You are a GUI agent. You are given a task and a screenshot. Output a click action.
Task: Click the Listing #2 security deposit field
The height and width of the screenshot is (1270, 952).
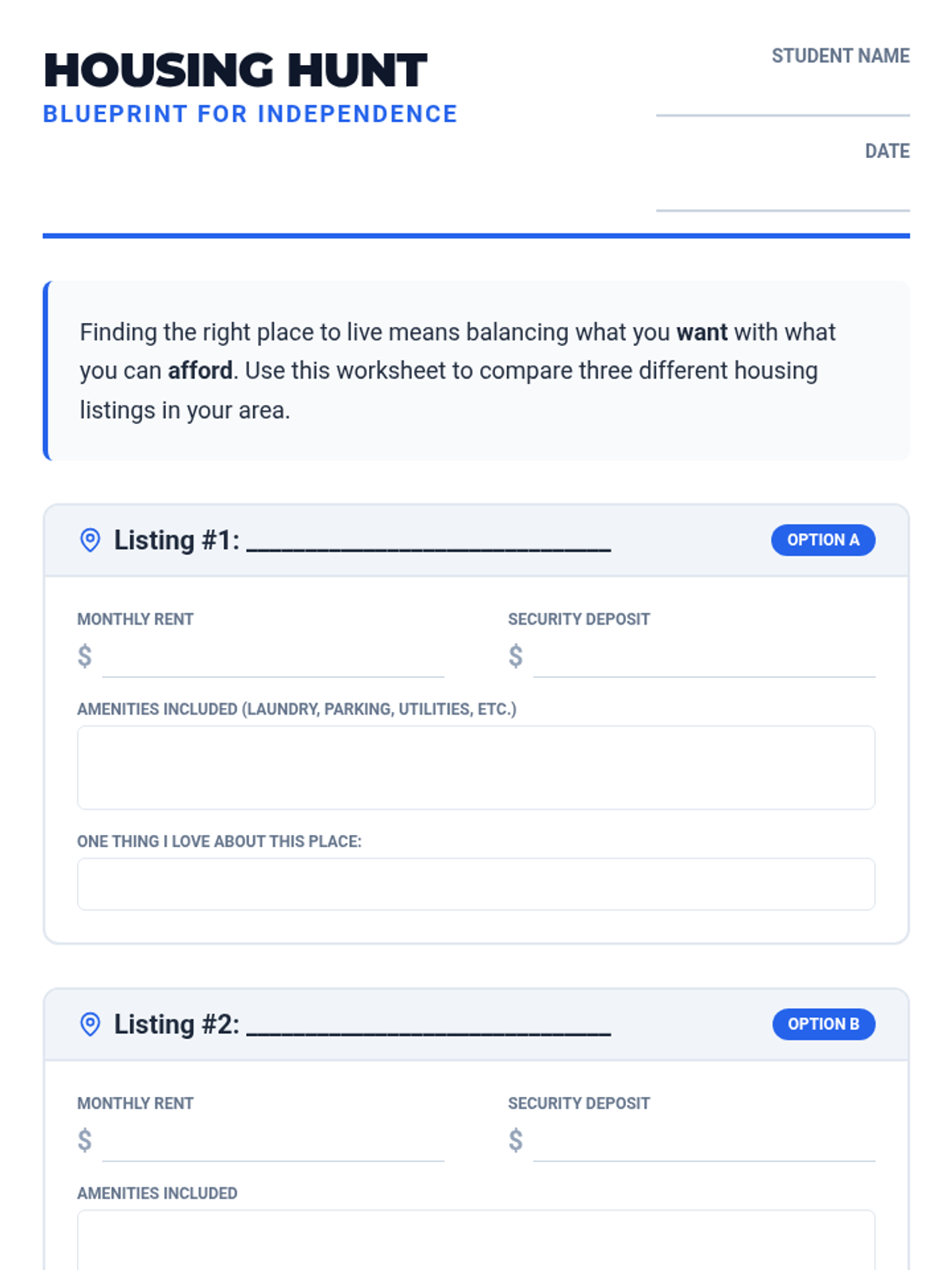pyautogui.click(x=704, y=1143)
